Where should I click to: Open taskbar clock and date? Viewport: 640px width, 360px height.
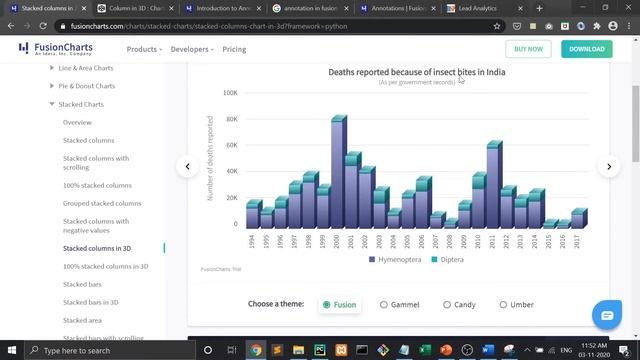point(594,350)
